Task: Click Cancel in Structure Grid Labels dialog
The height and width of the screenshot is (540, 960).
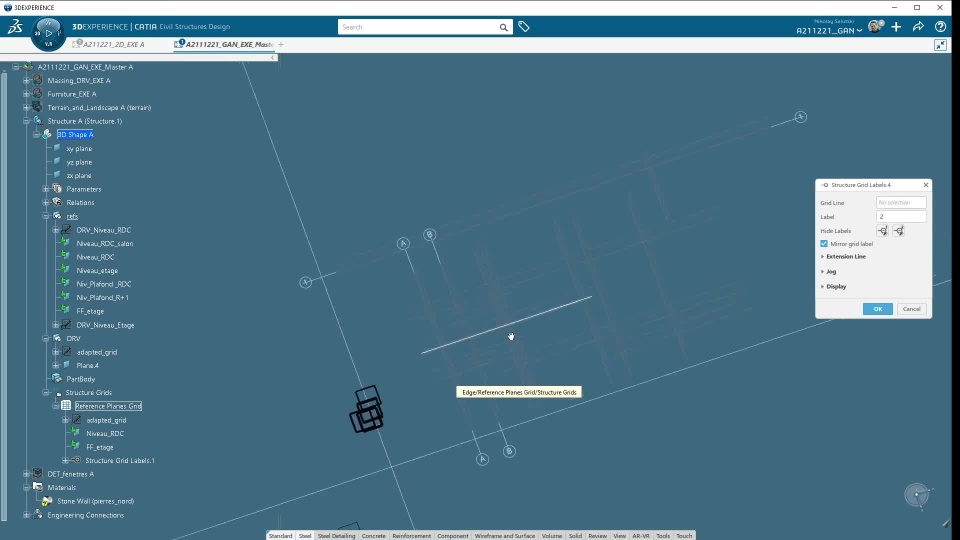Action: [911, 309]
